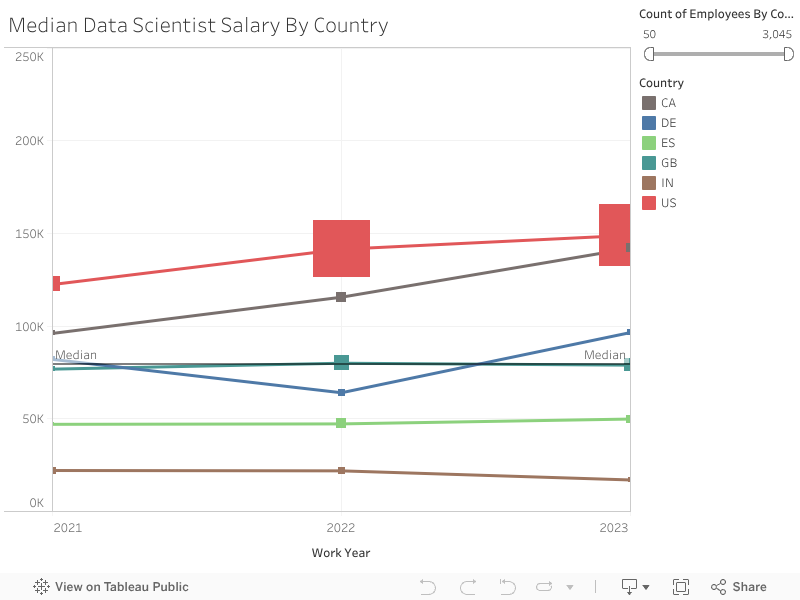
Task: Expand the replay speed dropdown arrow
Action: click(570, 586)
